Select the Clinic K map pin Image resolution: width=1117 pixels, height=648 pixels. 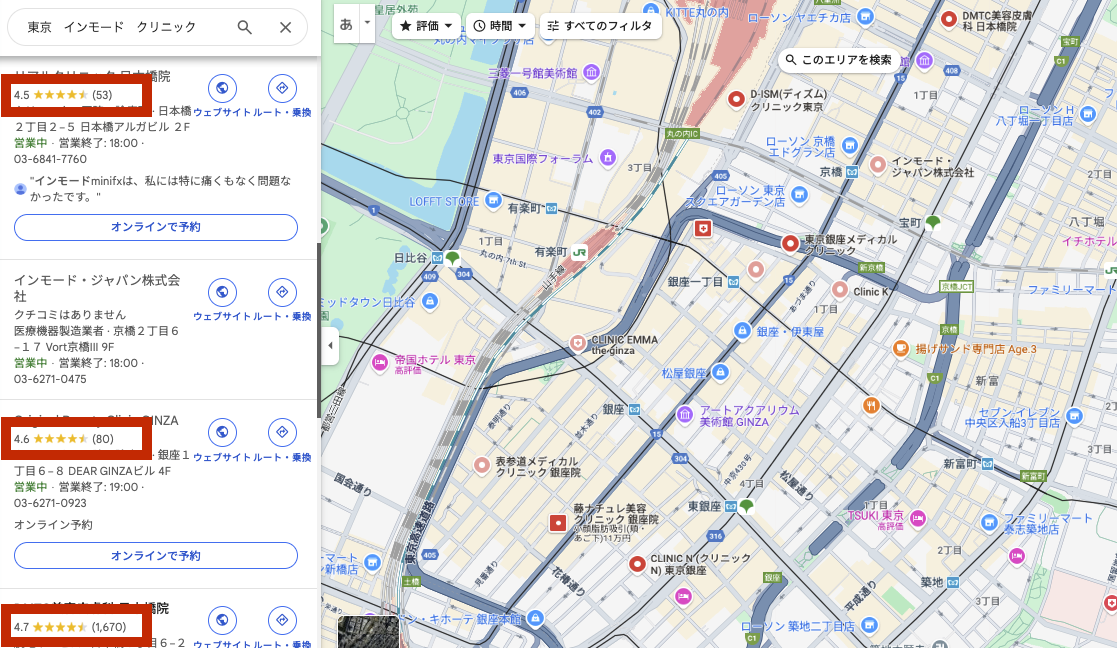point(840,290)
